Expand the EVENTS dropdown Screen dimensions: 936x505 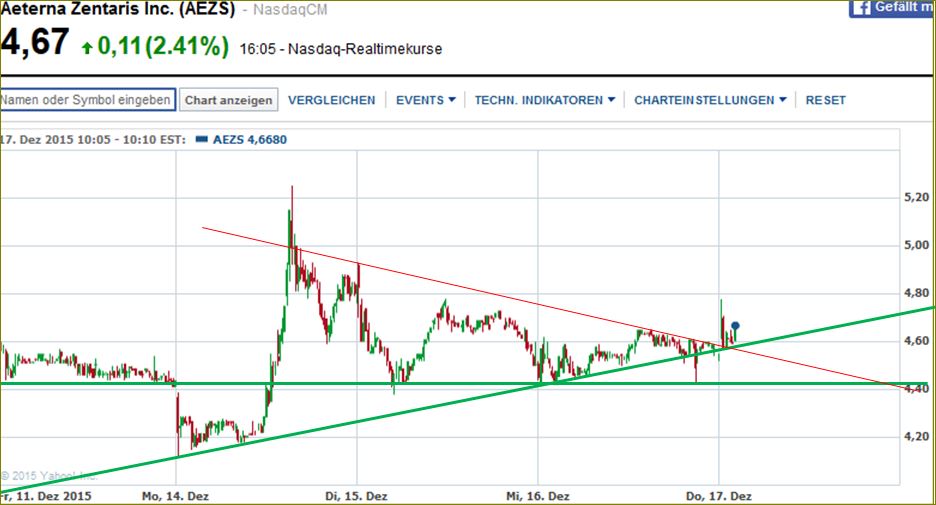click(x=426, y=100)
